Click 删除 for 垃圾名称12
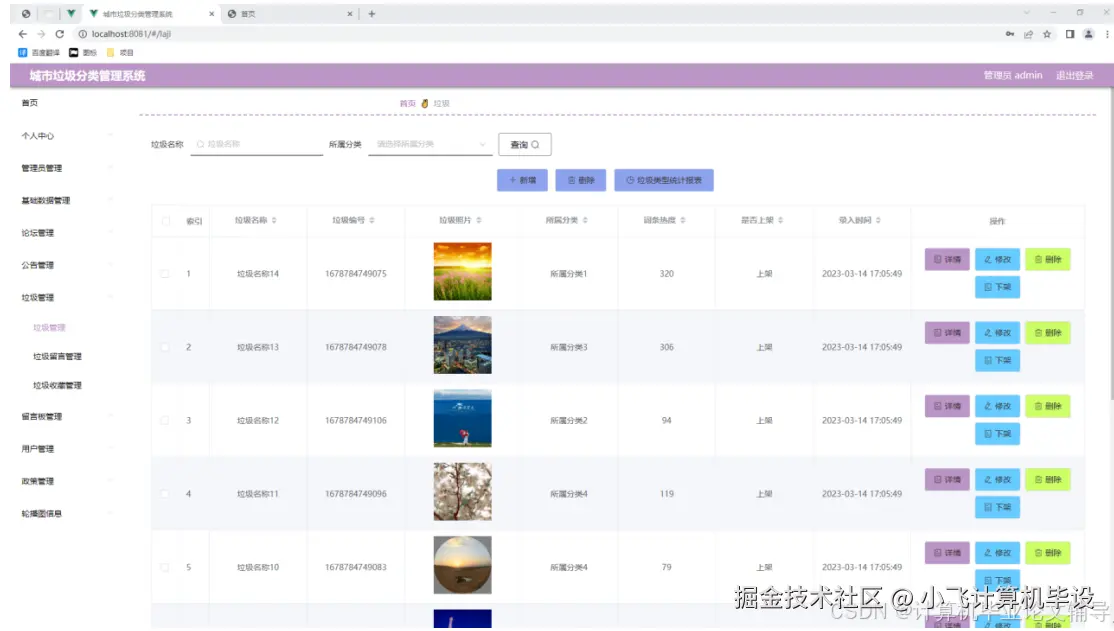This screenshot has height=631, width=1114. (1048, 406)
